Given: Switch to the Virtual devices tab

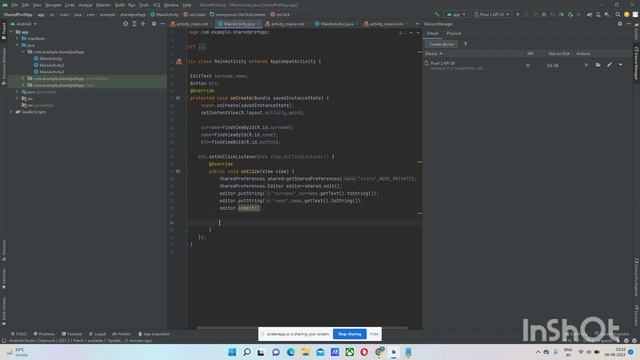Looking at the screenshot, I should coord(432,33).
